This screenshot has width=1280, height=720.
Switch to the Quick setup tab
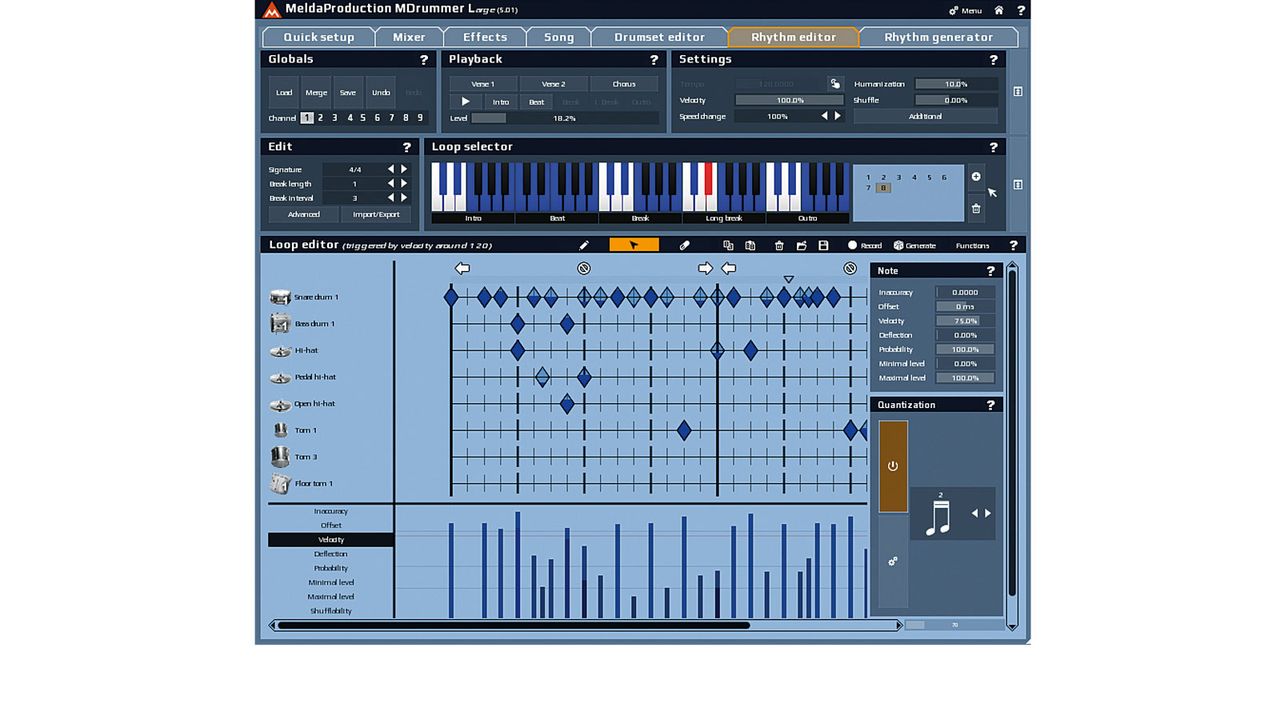coord(319,37)
